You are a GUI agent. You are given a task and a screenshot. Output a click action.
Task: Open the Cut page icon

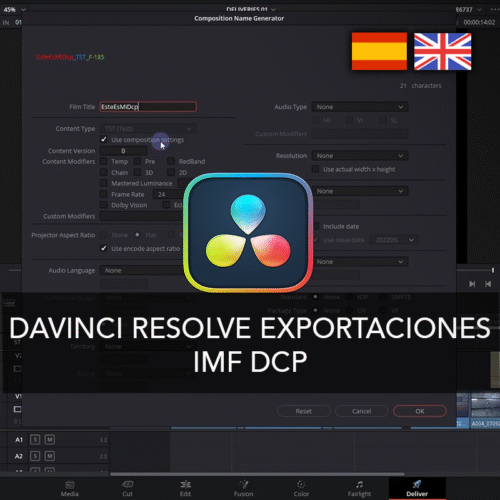pyautogui.click(x=128, y=485)
